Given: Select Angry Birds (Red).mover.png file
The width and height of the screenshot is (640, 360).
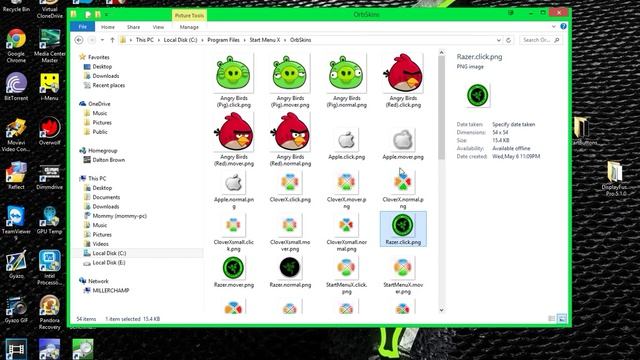Looking at the screenshot, I should tap(233, 140).
